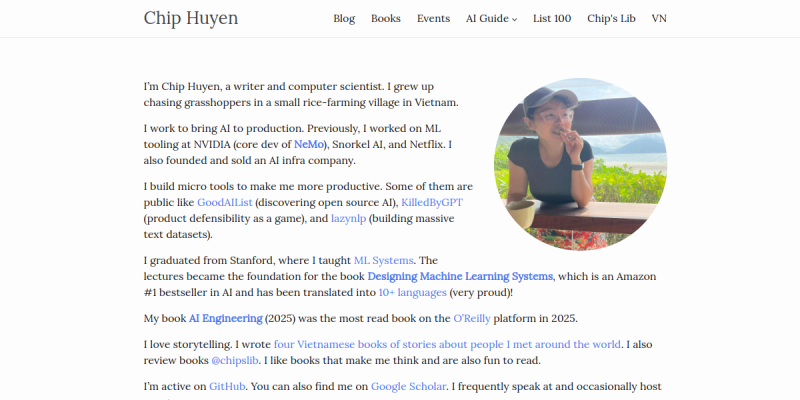Viewport: 800px width, 400px height.
Task: Switch to the VN language version
Action: pyautogui.click(x=659, y=18)
